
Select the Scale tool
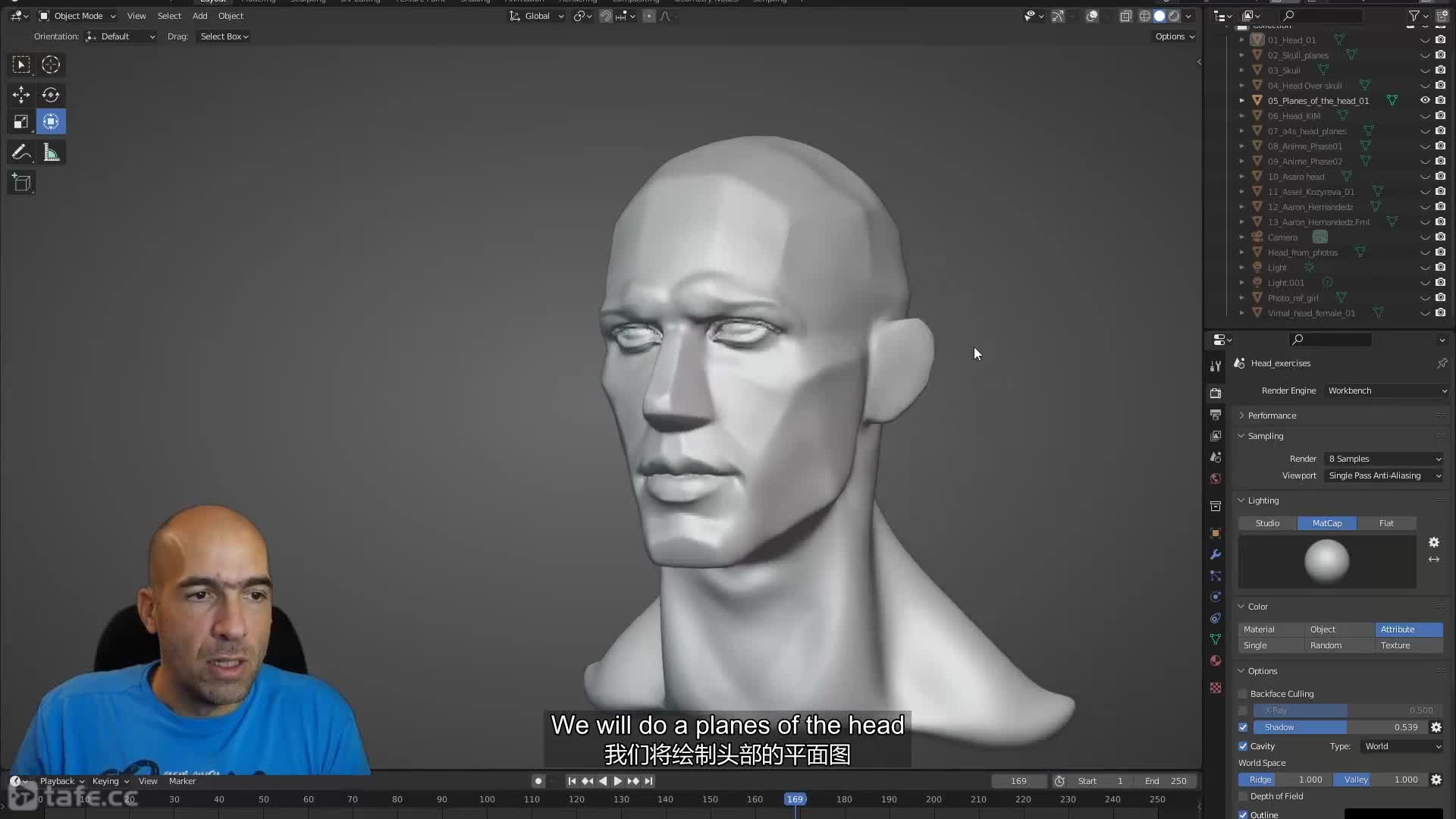click(x=21, y=121)
